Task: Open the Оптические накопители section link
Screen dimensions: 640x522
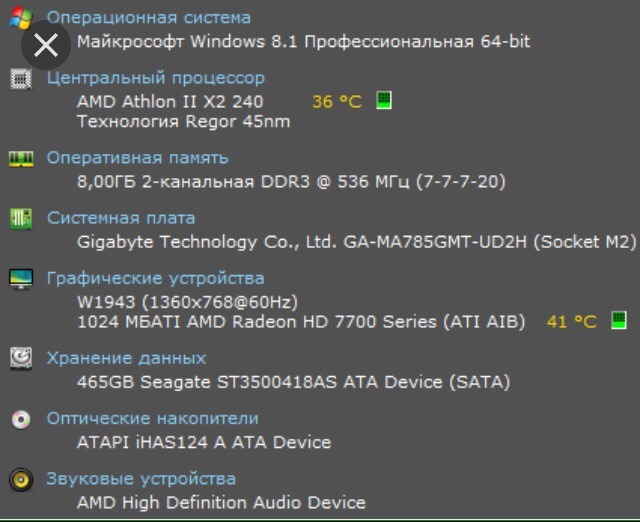Action: pos(152,418)
